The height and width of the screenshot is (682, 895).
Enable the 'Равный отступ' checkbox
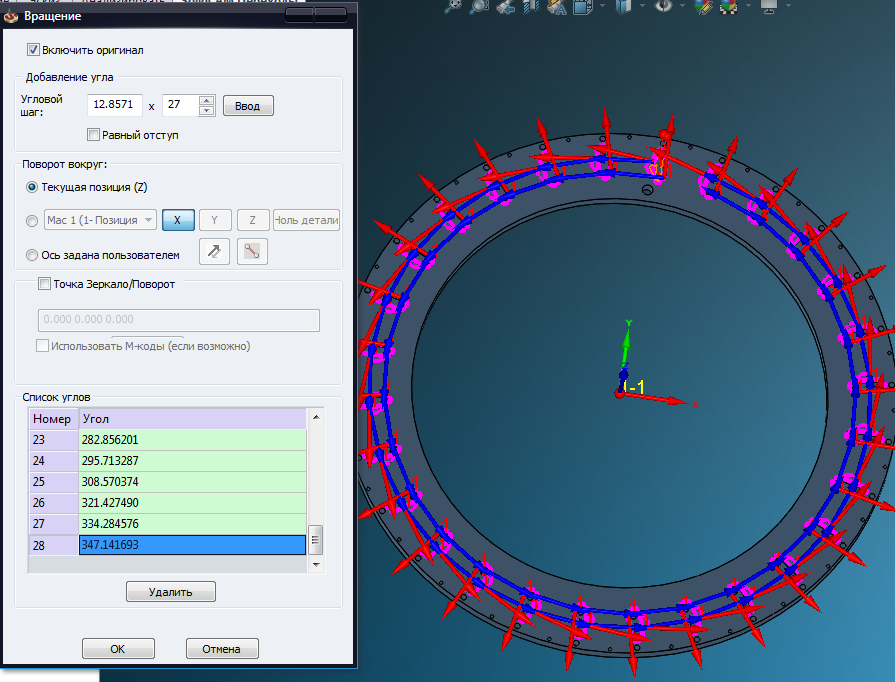93,135
